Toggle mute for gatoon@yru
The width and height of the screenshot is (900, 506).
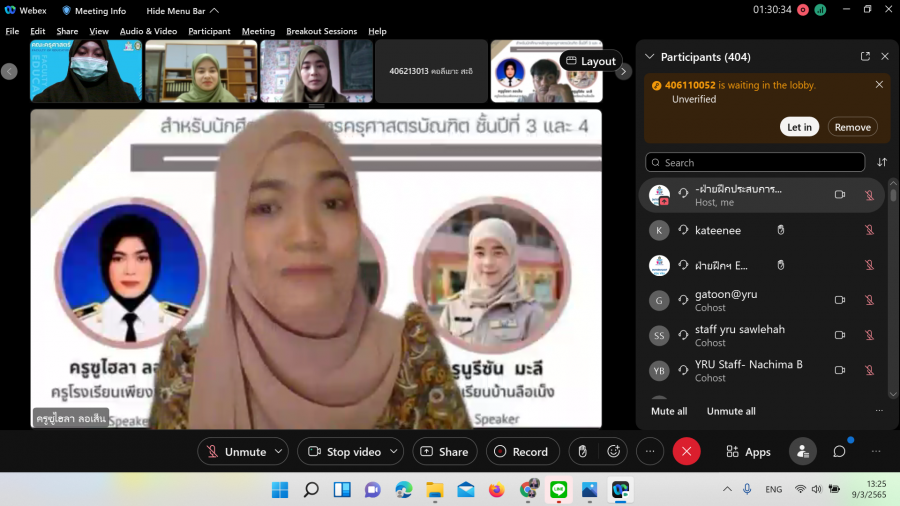[x=869, y=300]
